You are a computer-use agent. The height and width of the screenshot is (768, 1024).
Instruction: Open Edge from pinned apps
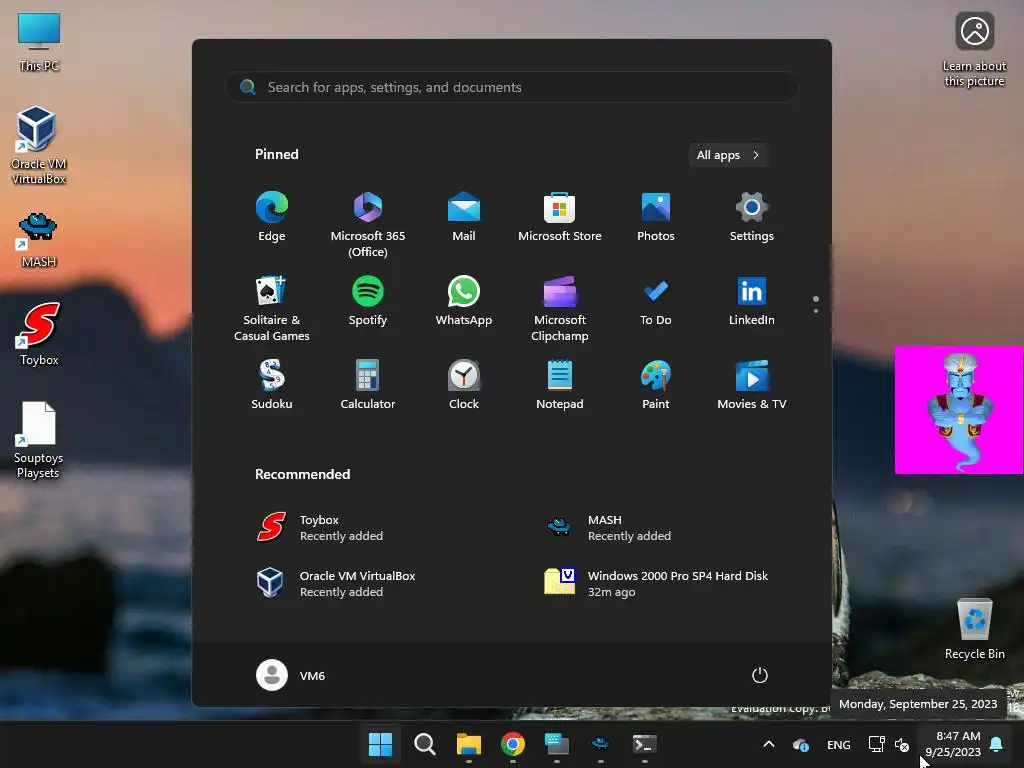272,217
